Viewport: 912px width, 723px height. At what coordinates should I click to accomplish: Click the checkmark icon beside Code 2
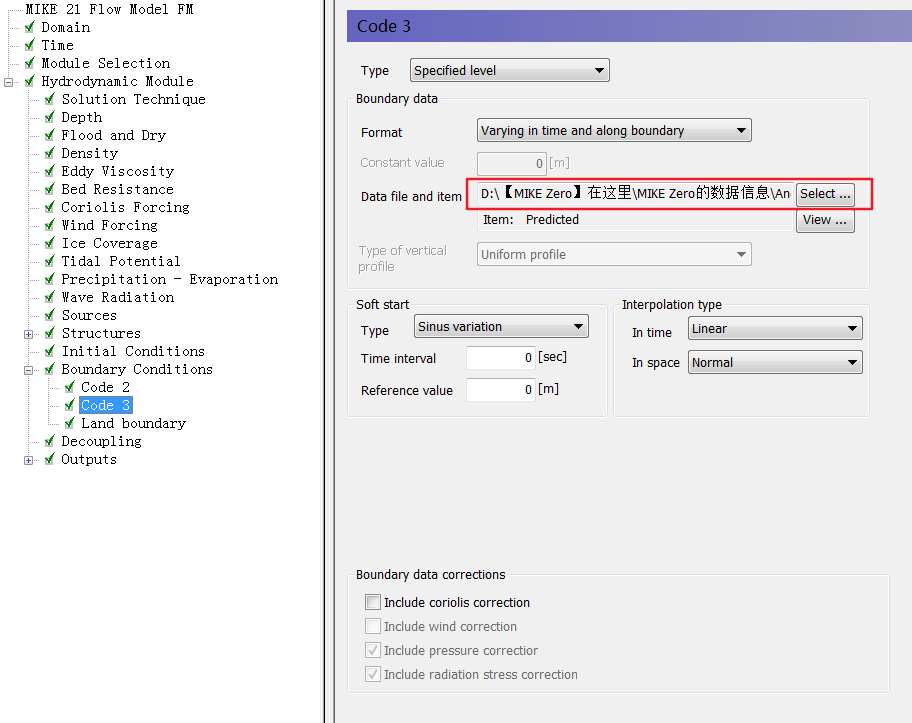pos(70,387)
